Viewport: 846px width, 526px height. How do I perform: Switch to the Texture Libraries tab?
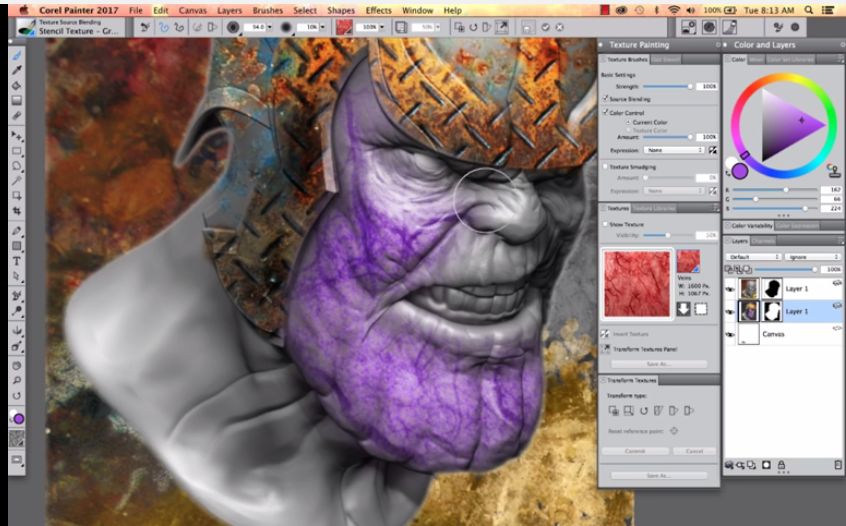[x=653, y=208]
